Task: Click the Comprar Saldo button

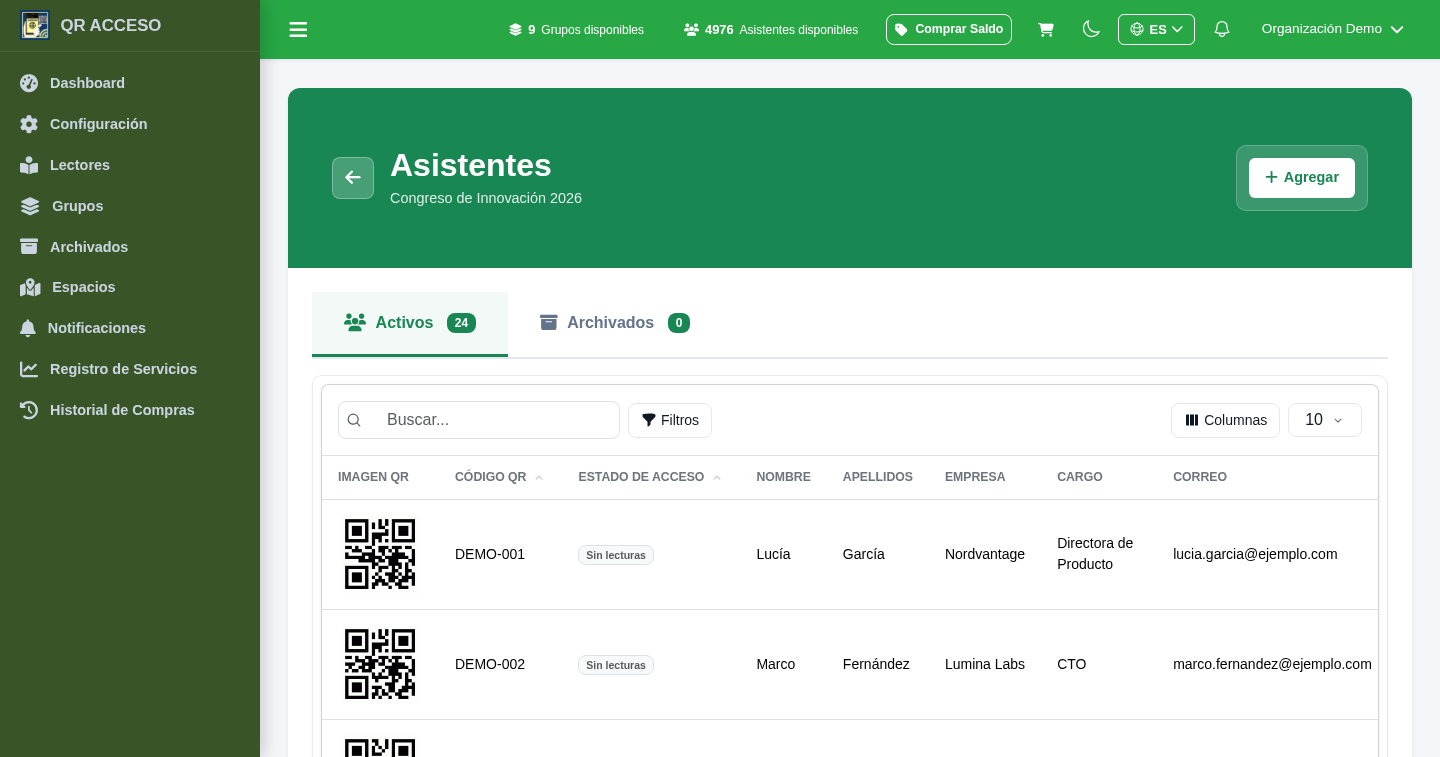Action: pyautogui.click(x=949, y=29)
